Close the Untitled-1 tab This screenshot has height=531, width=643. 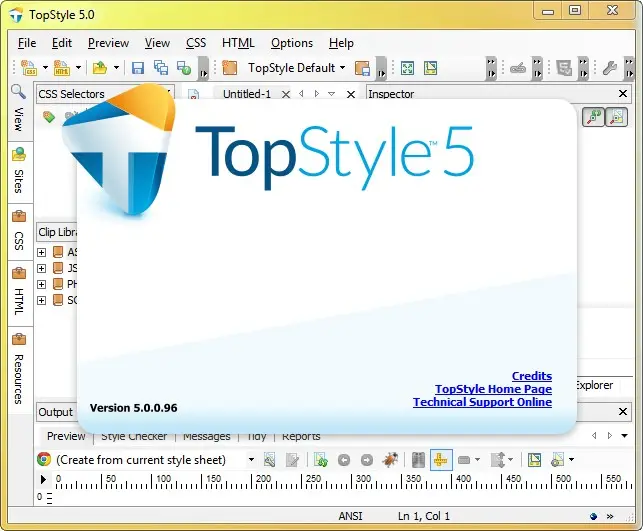(286, 94)
